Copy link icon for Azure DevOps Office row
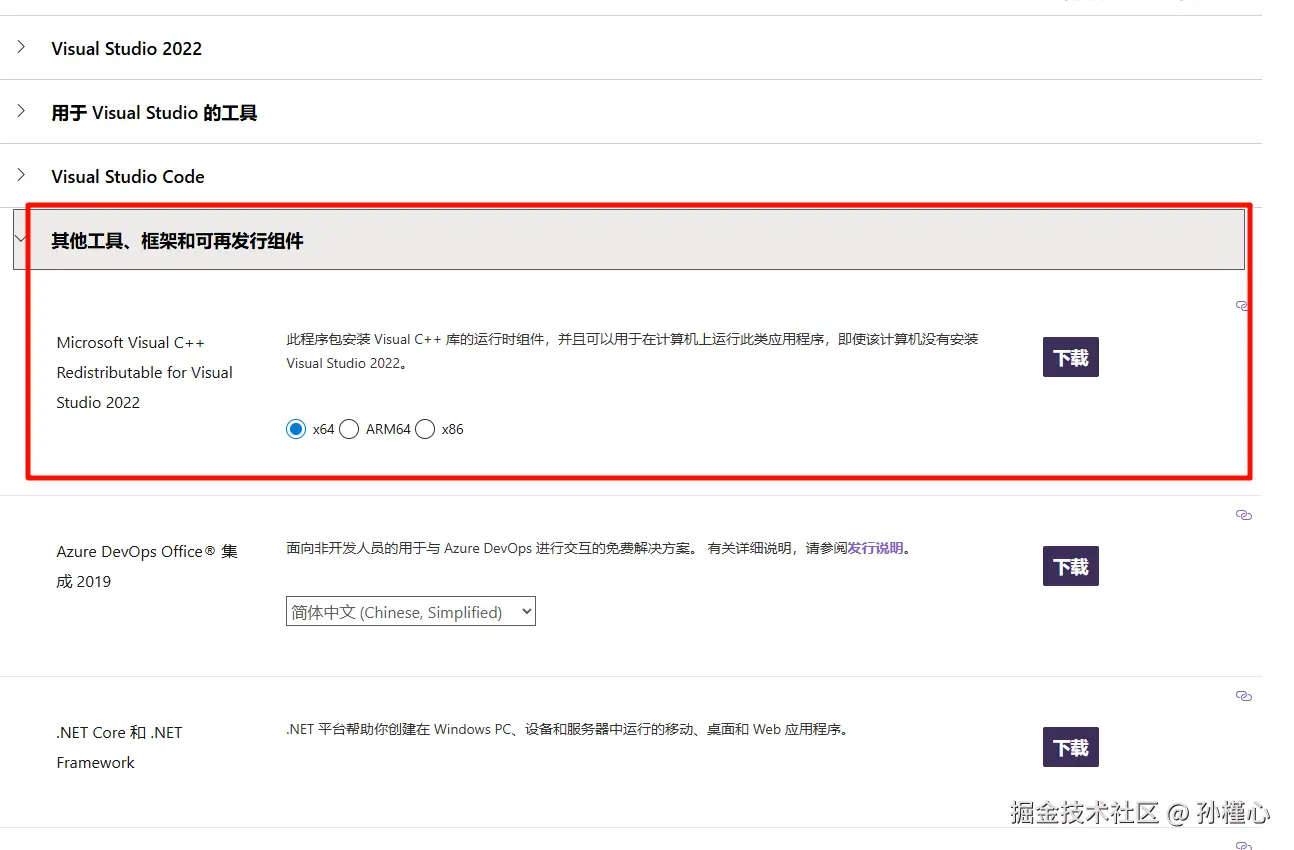 1243,515
